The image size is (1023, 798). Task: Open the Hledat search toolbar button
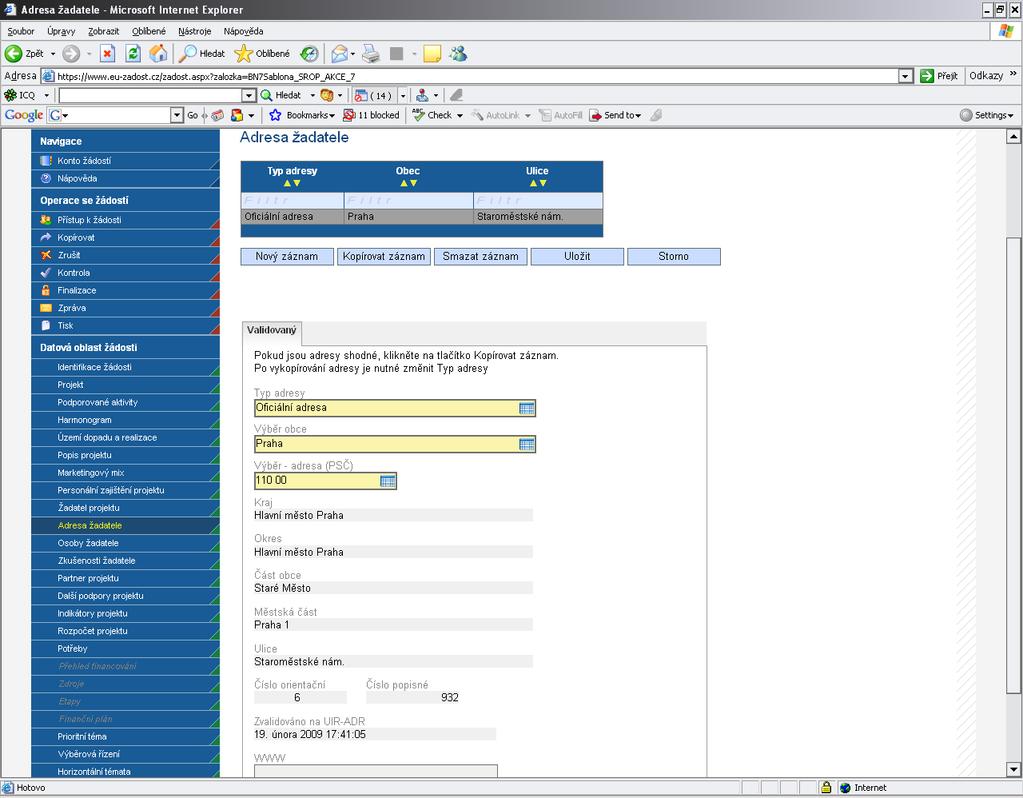pyautogui.click(x=202, y=54)
